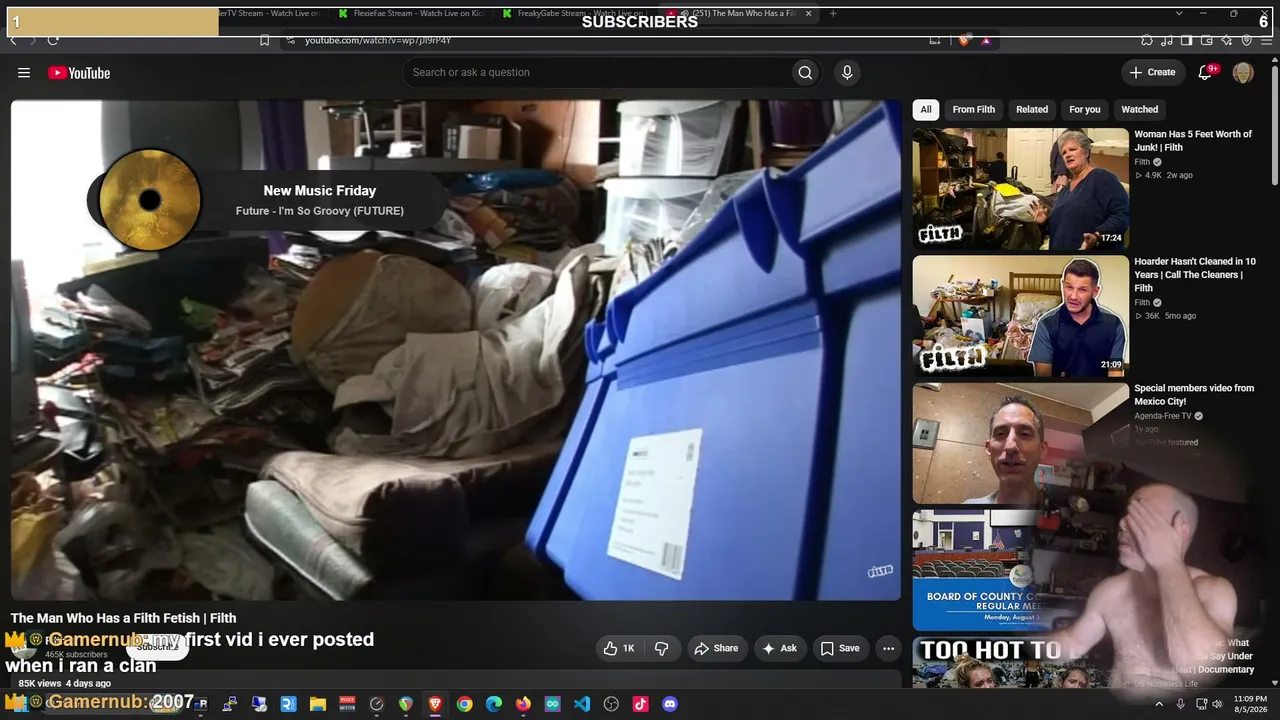Image resolution: width=1280 pixels, height=720 pixels.
Task: Click the search magnifier button
Action: [x=805, y=72]
